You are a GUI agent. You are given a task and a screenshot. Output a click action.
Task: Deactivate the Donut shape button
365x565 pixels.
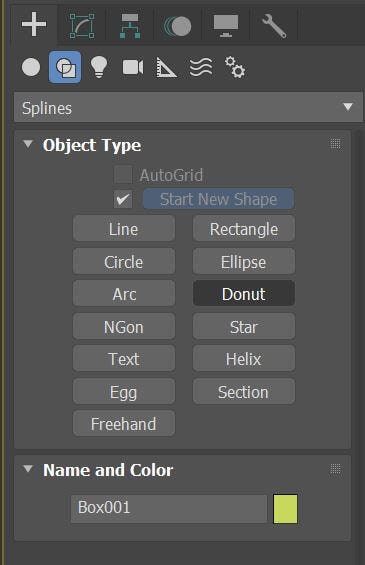pos(244,294)
